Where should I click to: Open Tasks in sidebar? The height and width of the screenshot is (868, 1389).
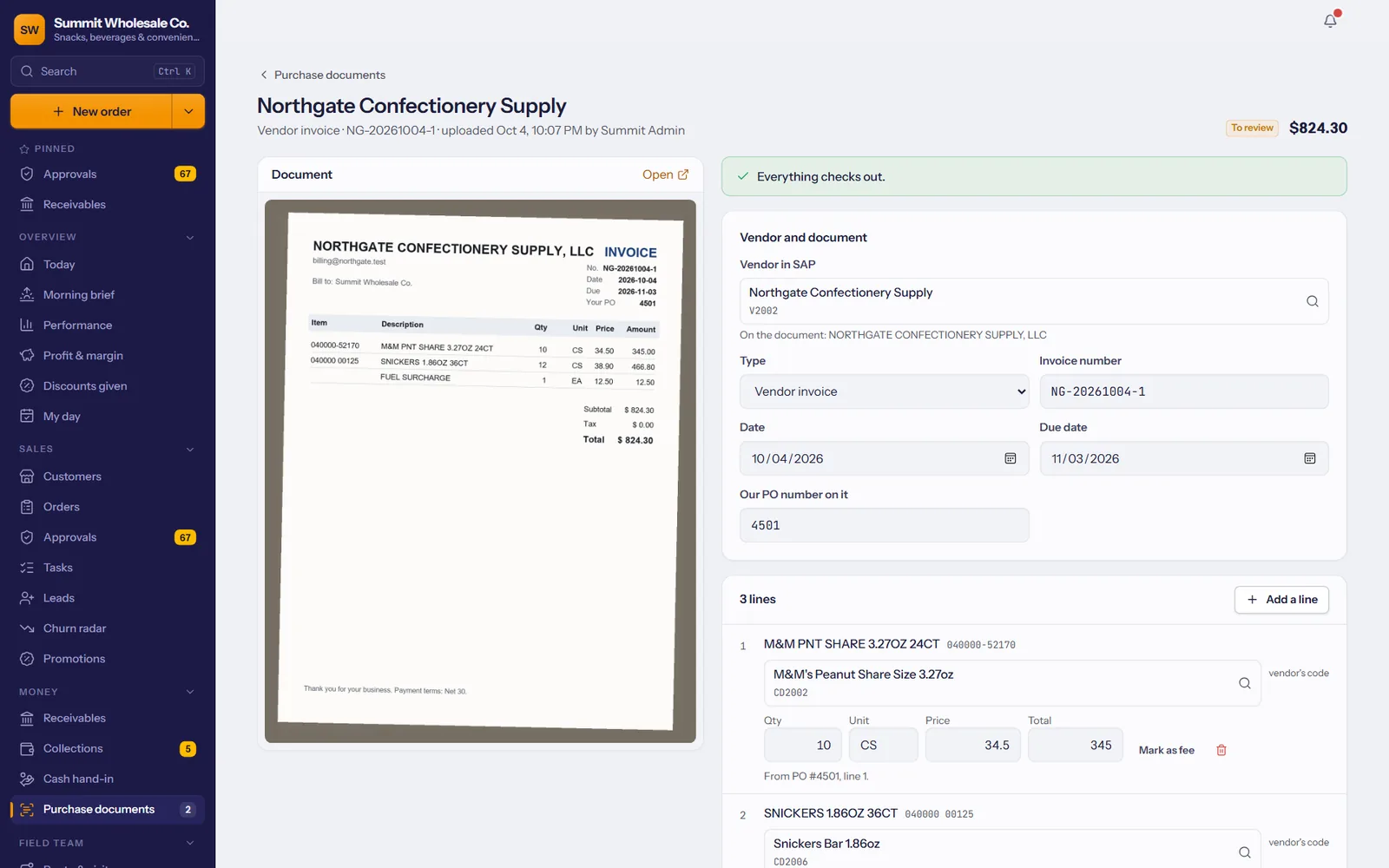click(108, 568)
